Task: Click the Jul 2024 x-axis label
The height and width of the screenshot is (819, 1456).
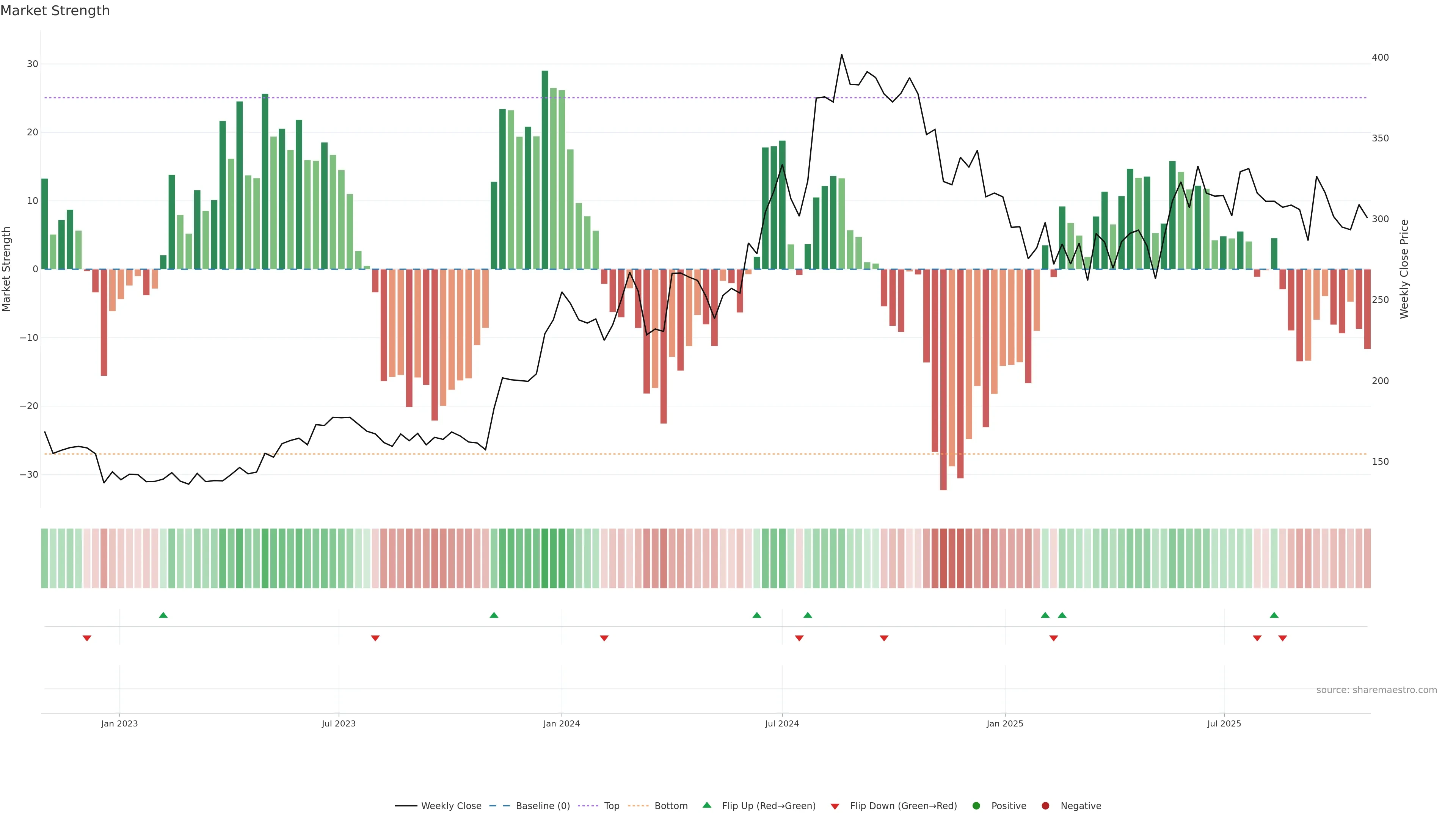Action: click(782, 723)
